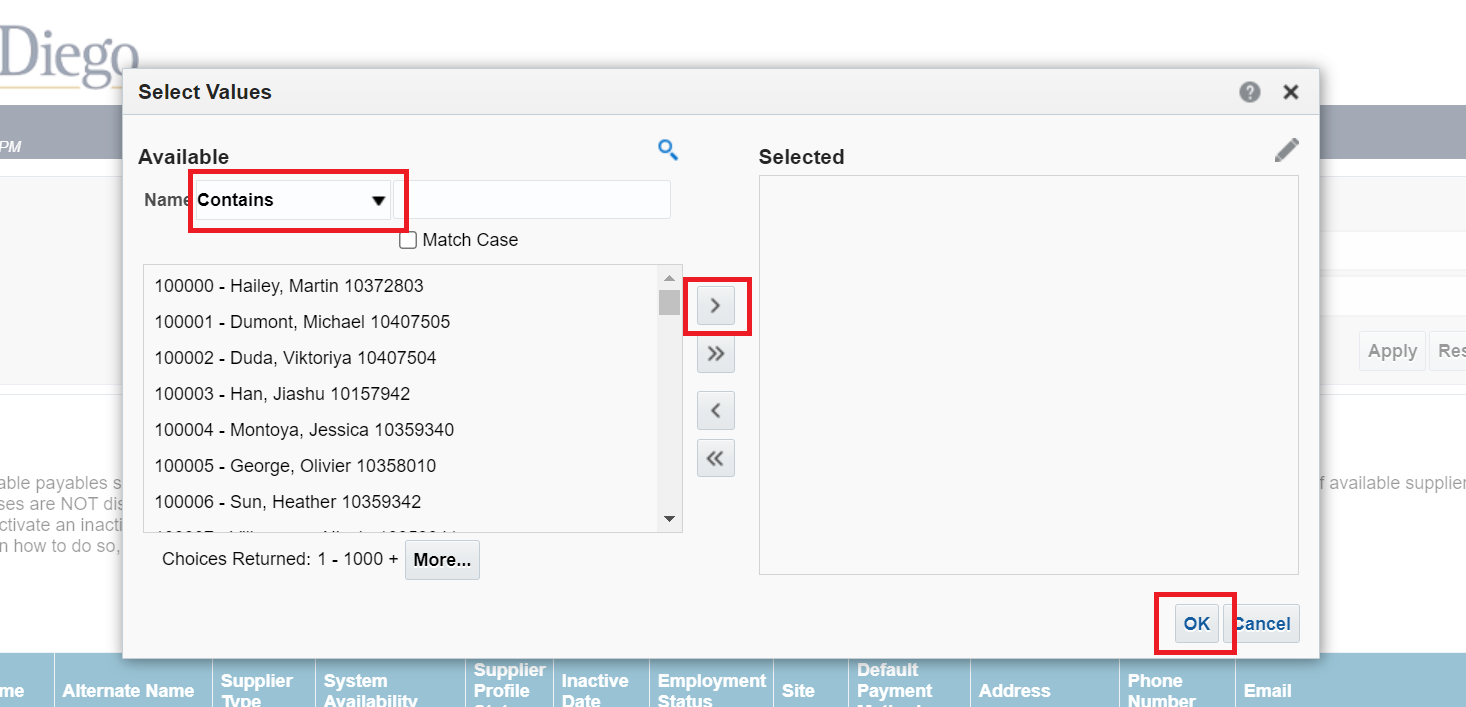The height and width of the screenshot is (707, 1466).
Task: Choose 100002 - Duda, Viktoriya from list
Action: point(295,358)
